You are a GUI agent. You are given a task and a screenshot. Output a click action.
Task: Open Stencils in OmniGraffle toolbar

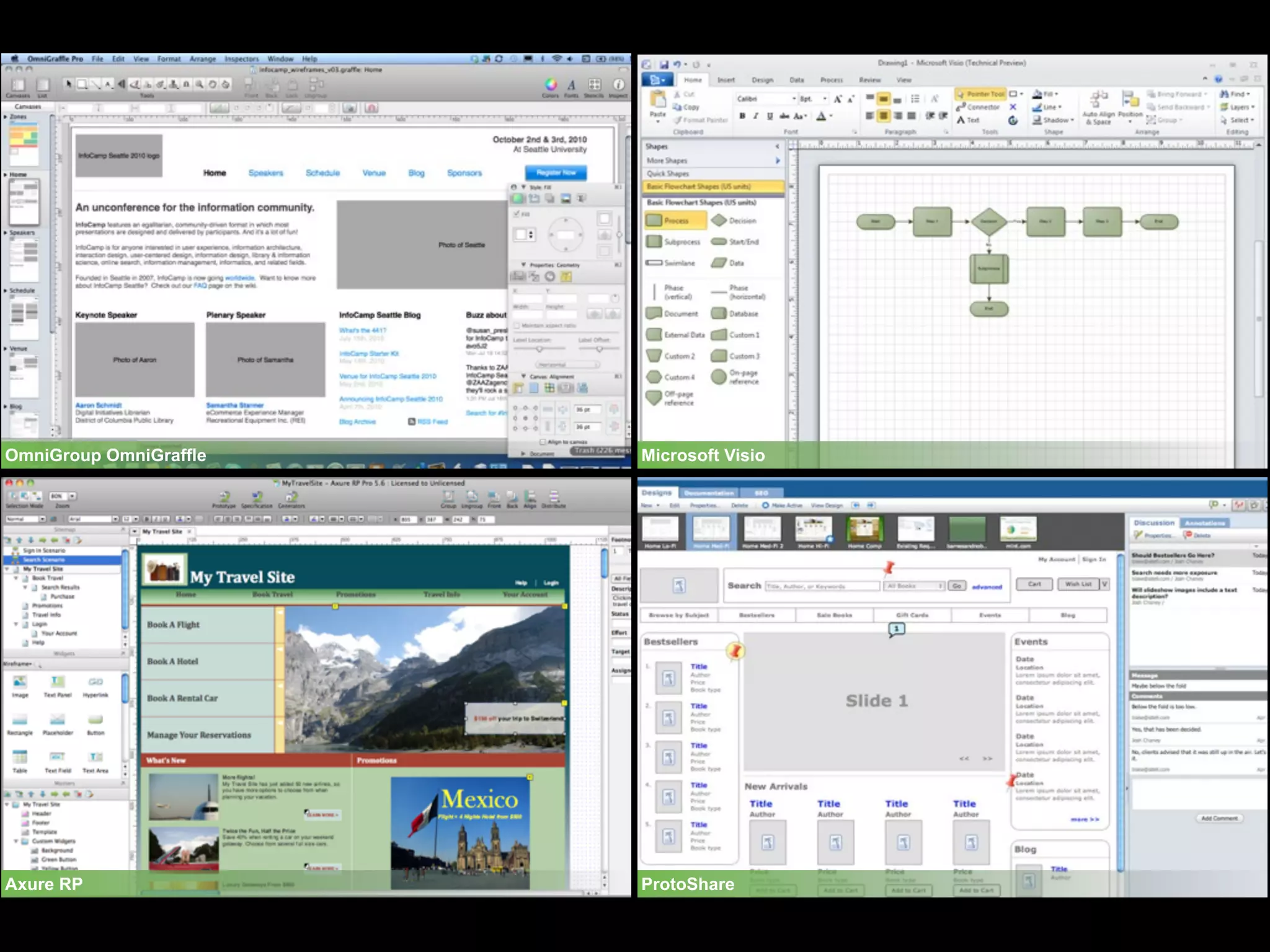click(x=594, y=87)
